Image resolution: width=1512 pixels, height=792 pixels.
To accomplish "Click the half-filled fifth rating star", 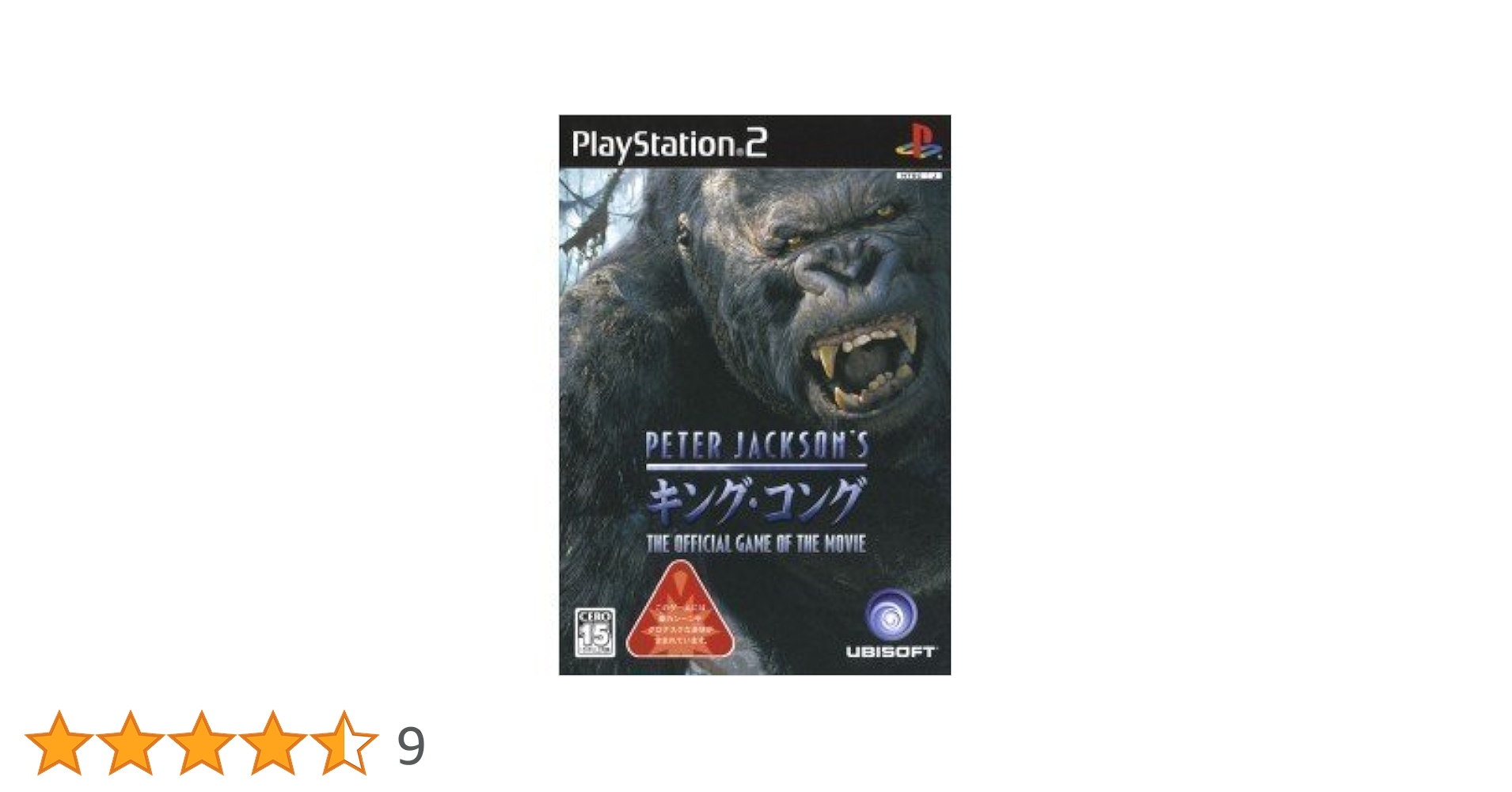I will click(x=344, y=742).
